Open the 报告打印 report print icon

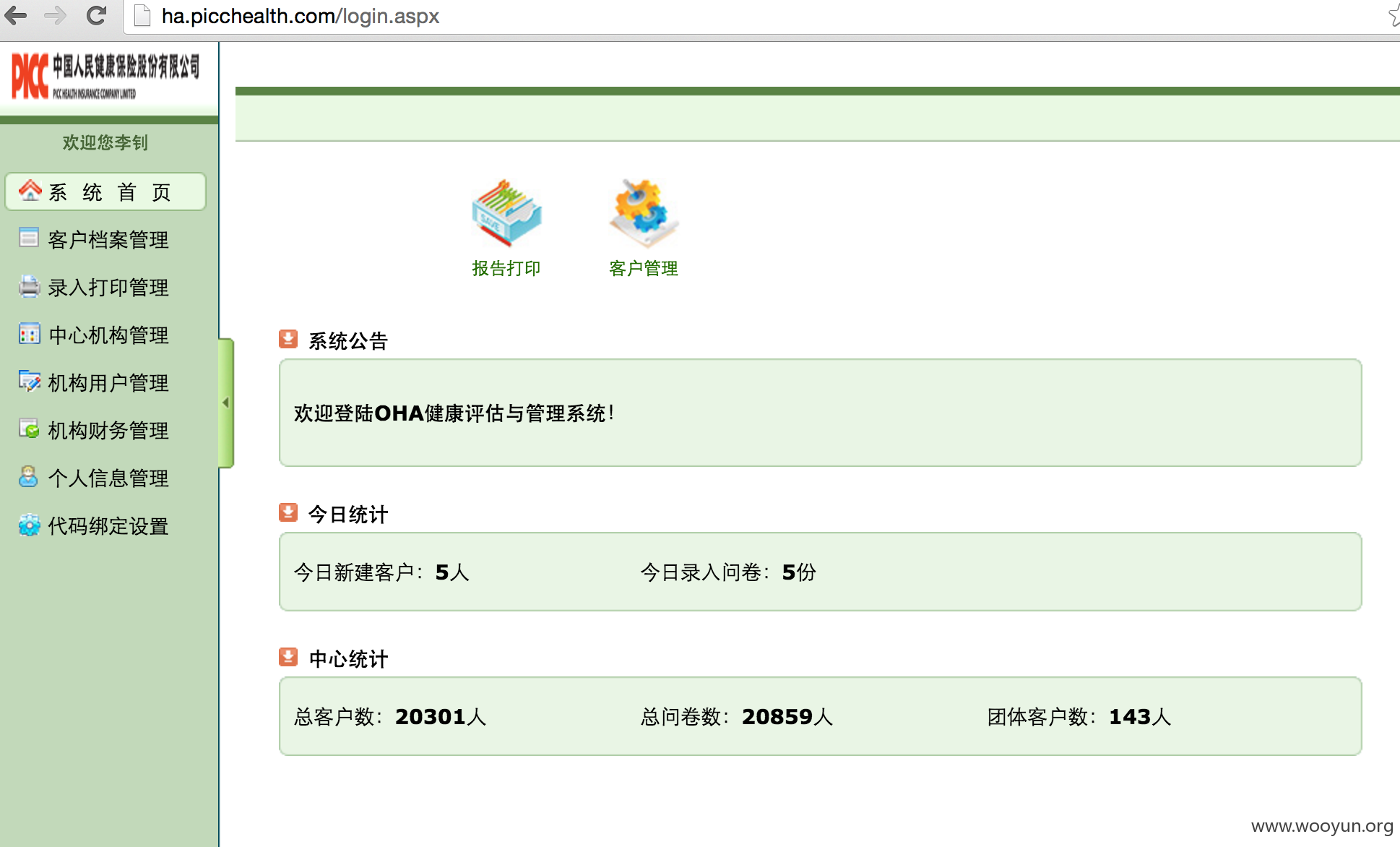coord(506,212)
